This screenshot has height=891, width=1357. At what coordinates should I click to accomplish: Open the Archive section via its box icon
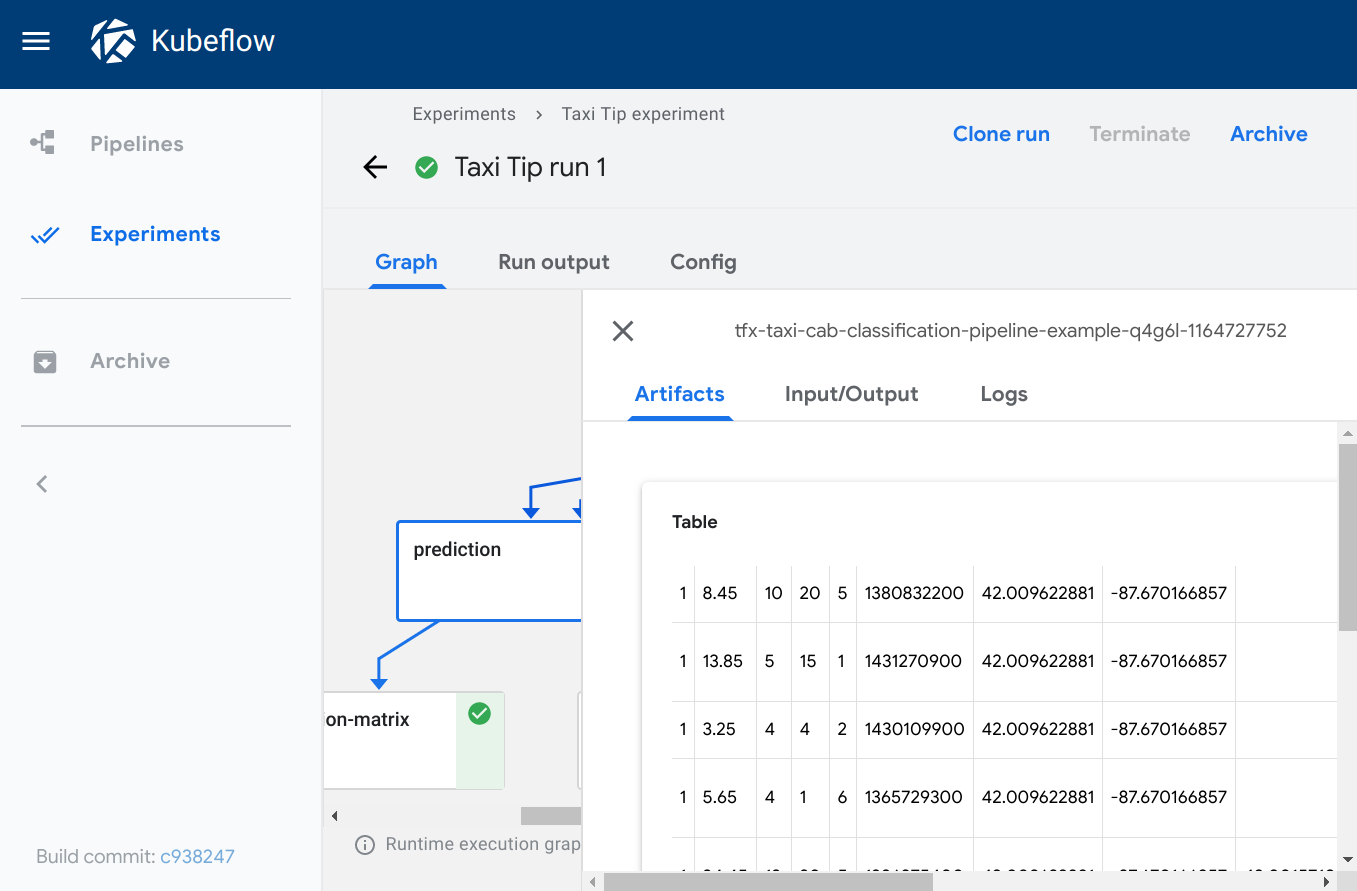point(46,361)
